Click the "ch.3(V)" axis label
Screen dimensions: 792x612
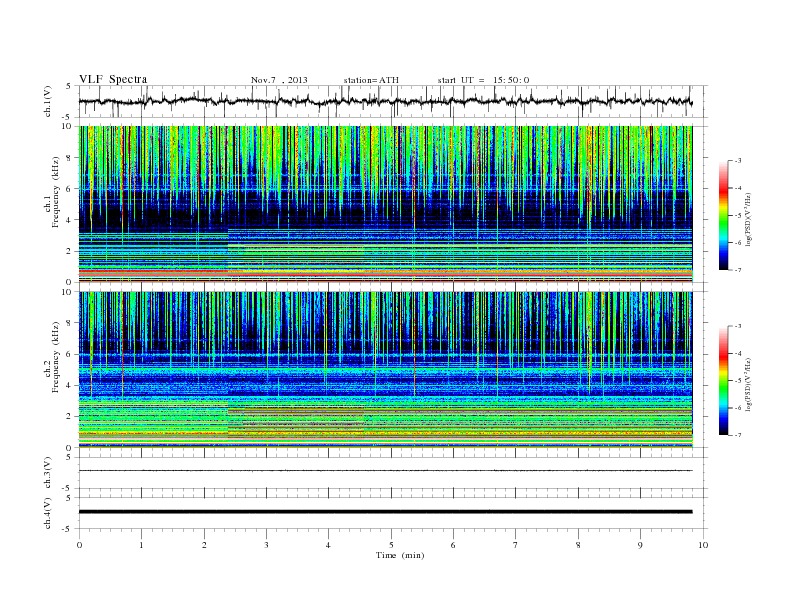coord(48,473)
